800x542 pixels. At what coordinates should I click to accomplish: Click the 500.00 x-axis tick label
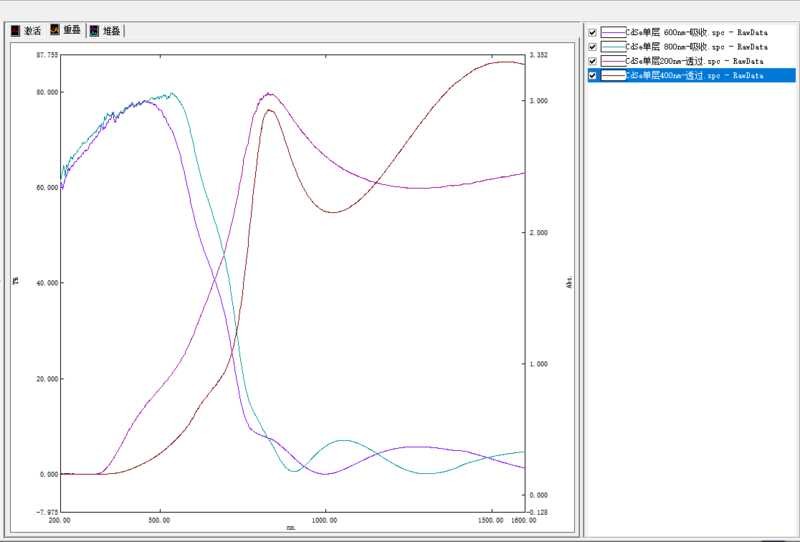[159, 520]
